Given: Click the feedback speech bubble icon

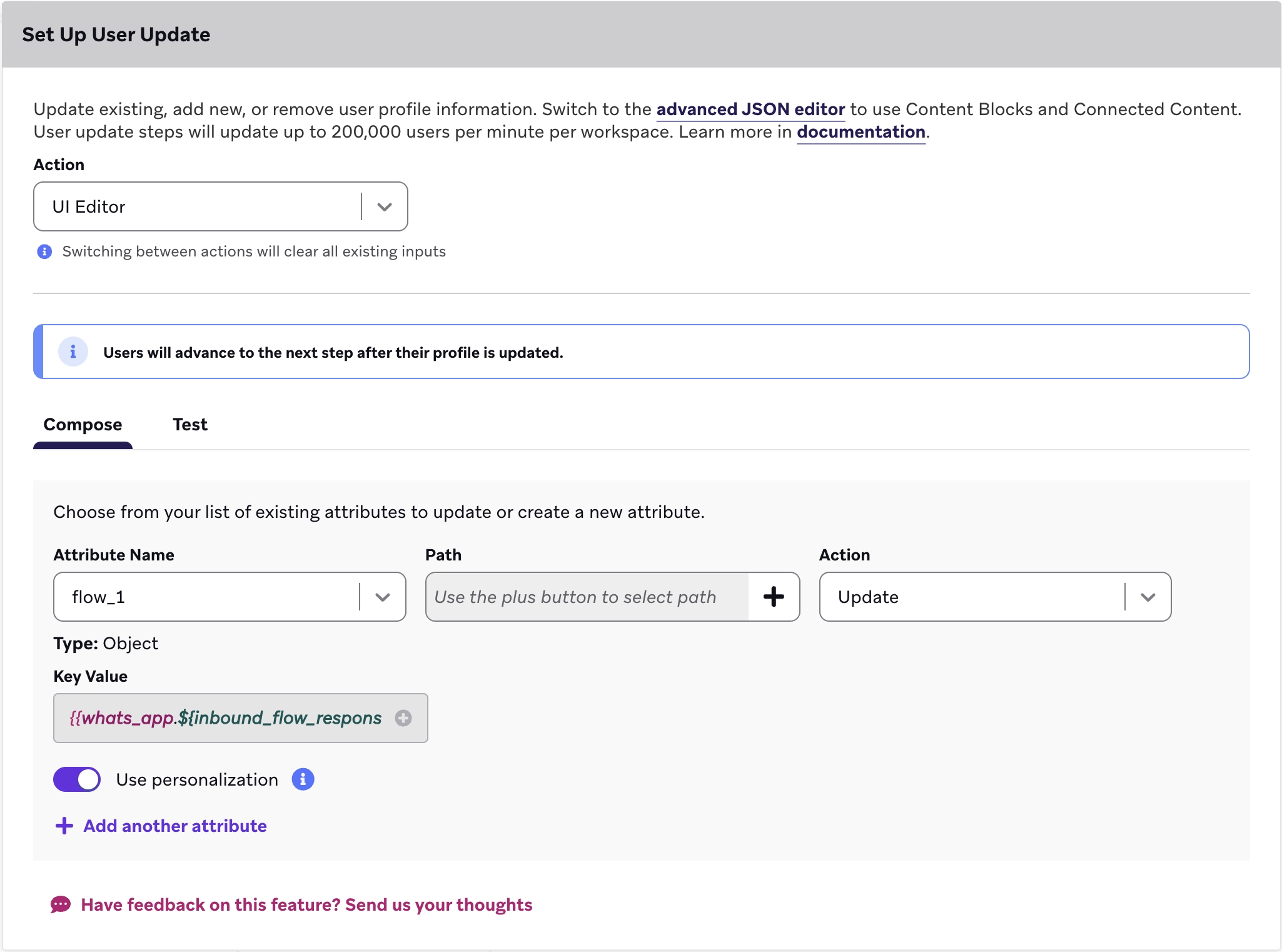Looking at the screenshot, I should point(60,904).
